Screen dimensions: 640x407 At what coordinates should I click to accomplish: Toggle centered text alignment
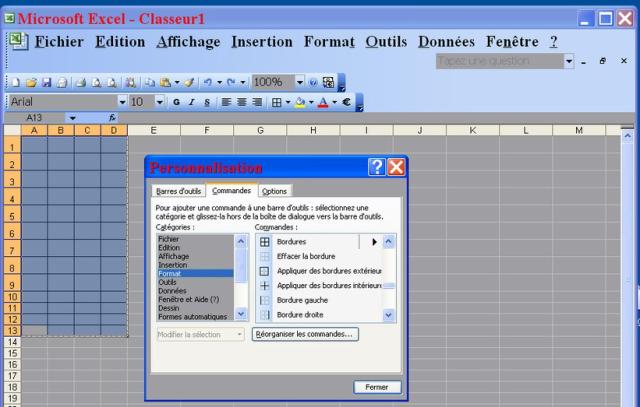click(242, 102)
